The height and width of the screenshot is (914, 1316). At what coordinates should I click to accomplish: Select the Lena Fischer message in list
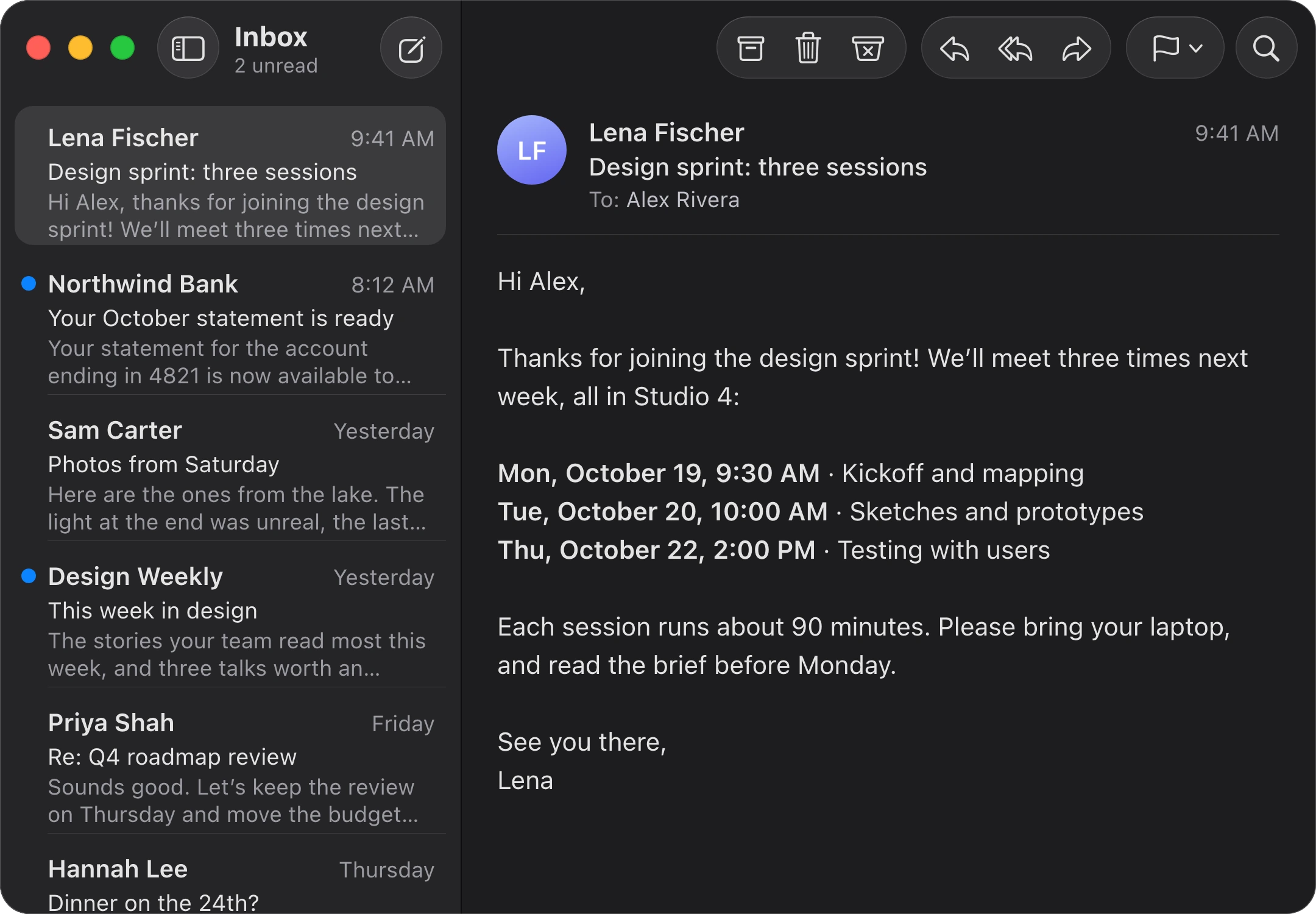[230, 175]
